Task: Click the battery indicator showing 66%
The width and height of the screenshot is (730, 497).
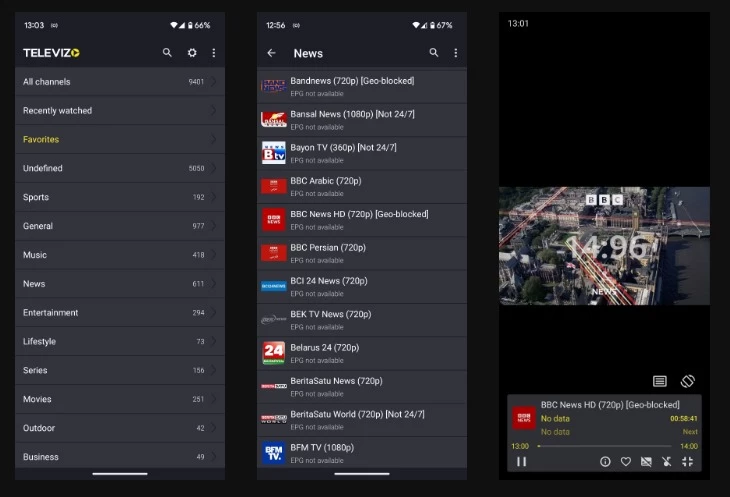Action: (x=199, y=25)
